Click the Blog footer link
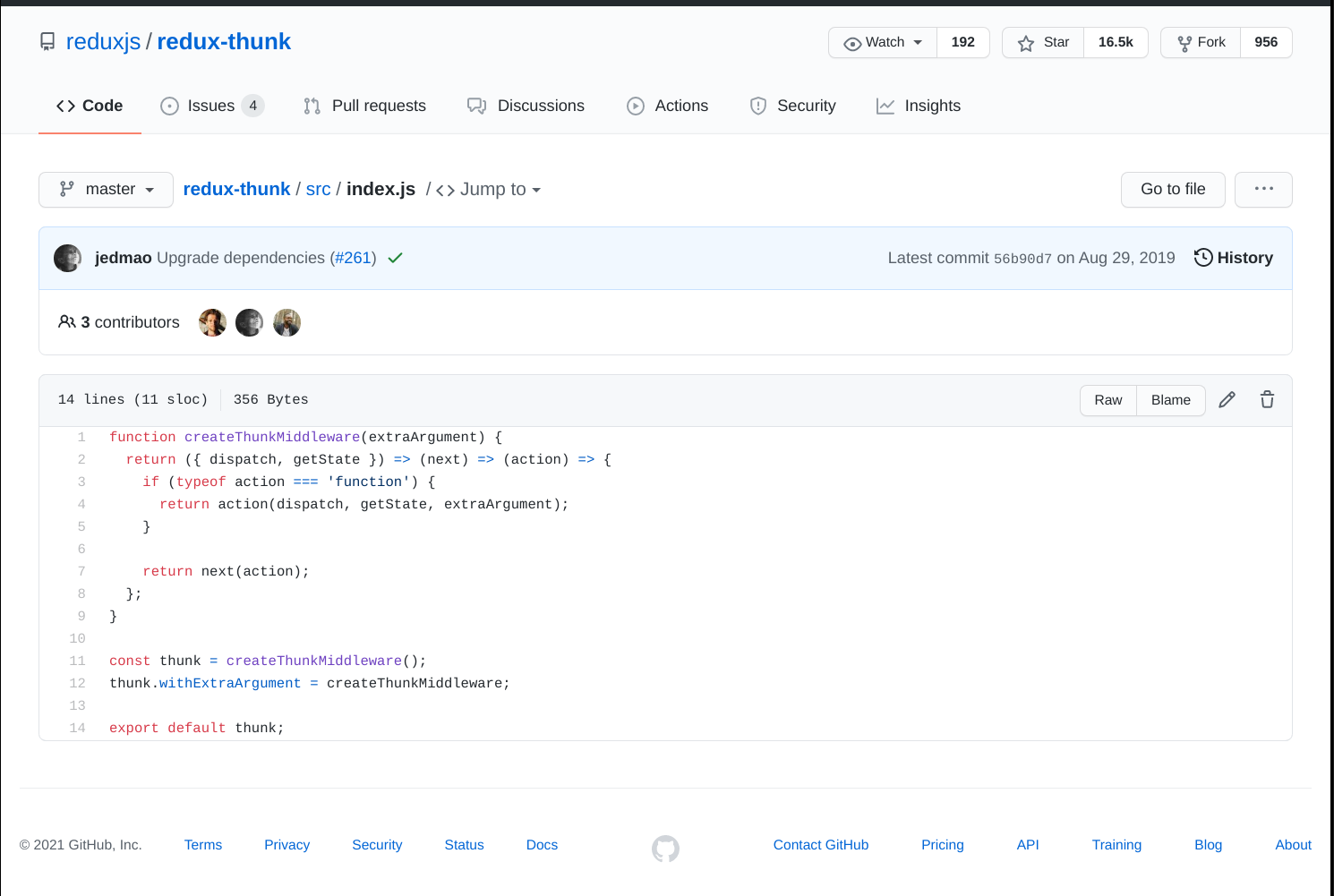The width and height of the screenshot is (1334, 896). [x=1208, y=845]
